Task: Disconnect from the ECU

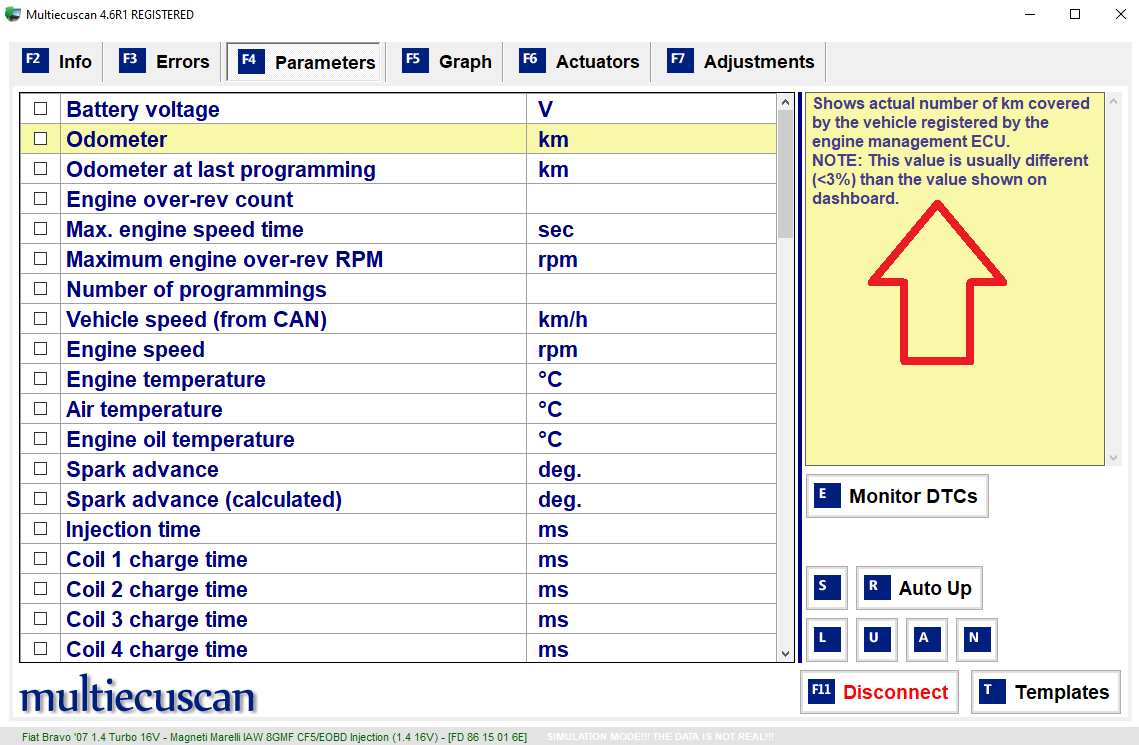Action: tap(879, 692)
